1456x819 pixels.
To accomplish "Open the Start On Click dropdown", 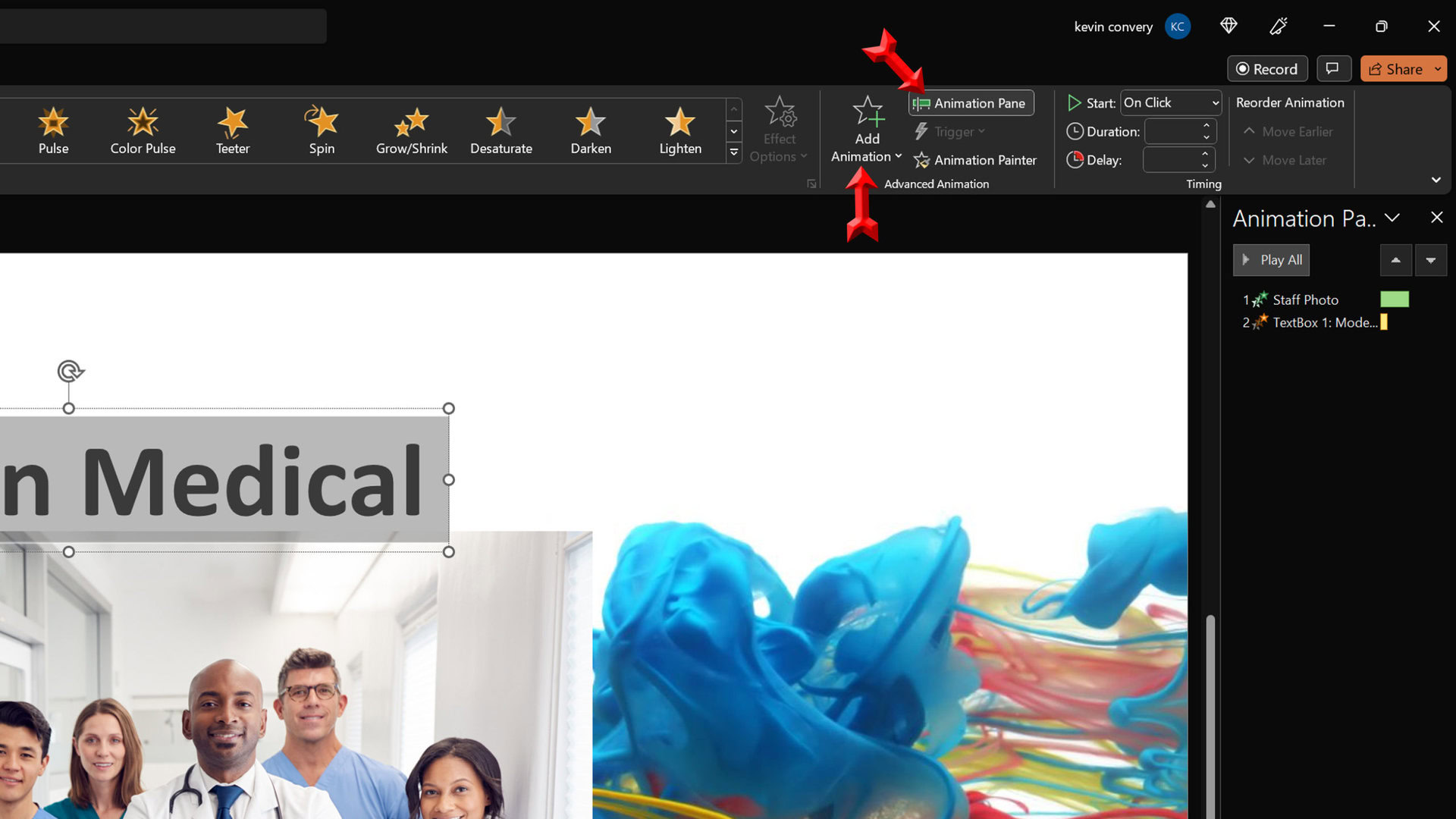I will point(1171,102).
